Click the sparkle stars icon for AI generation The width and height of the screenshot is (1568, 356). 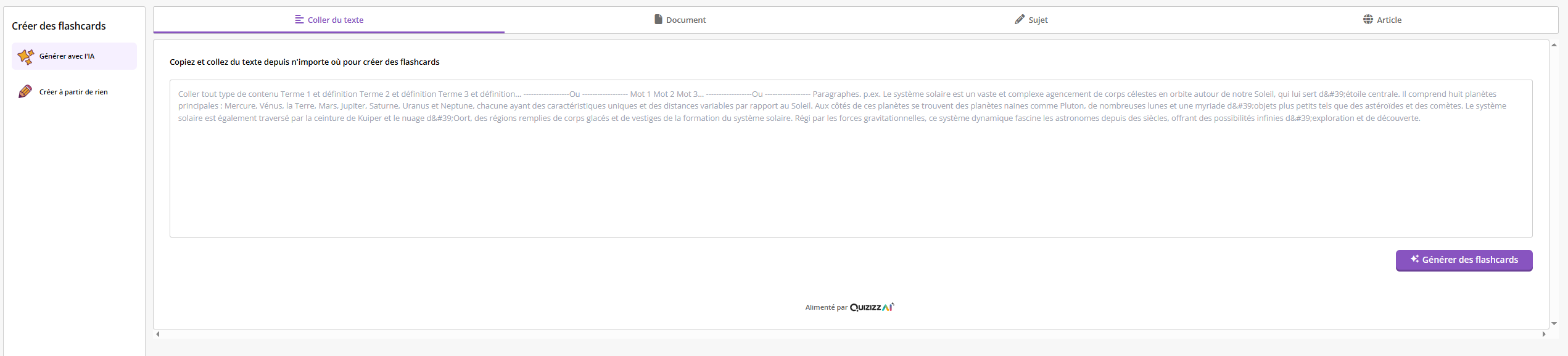[26, 56]
